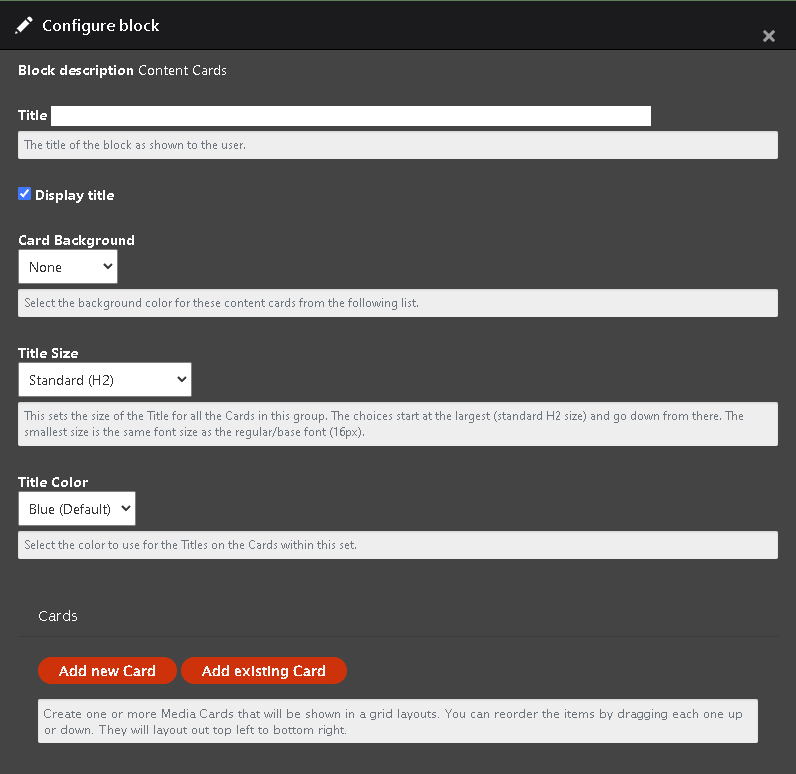Click the Title Size help description box
Viewport: 796px width, 774px height.
(x=398, y=424)
